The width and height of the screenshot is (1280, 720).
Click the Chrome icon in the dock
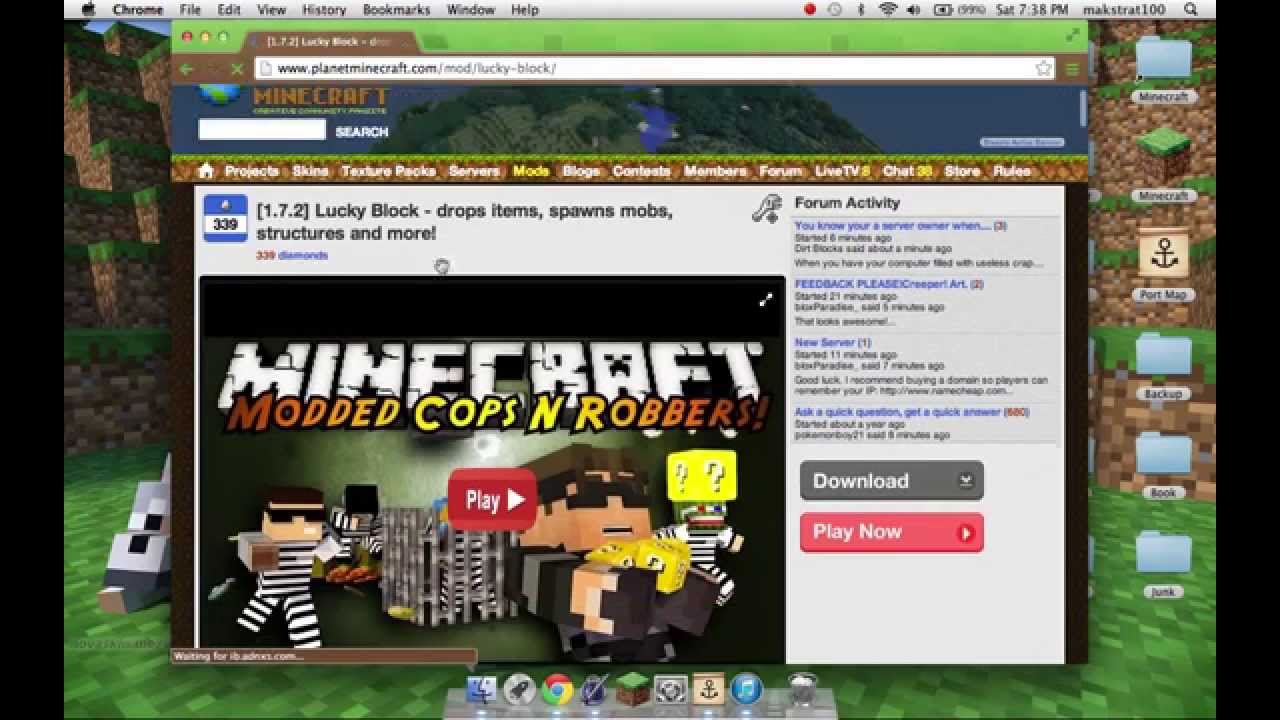click(x=558, y=689)
